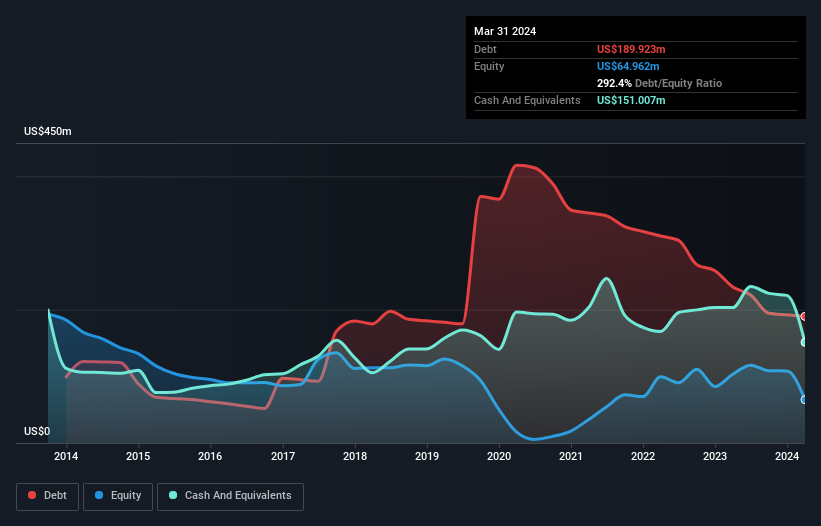The image size is (821, 526).
Task: Click the Mar 31 2024 tooltip date
Action: 505,31
